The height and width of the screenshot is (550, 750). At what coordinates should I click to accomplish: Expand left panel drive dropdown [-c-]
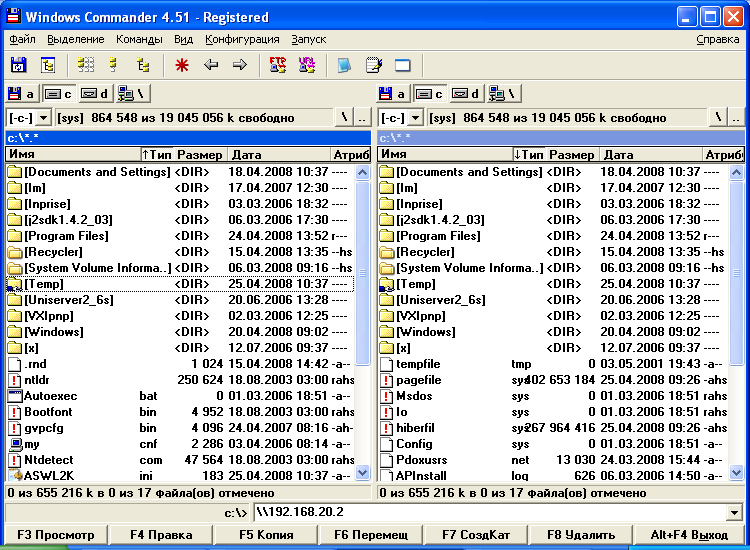[44, 118]
